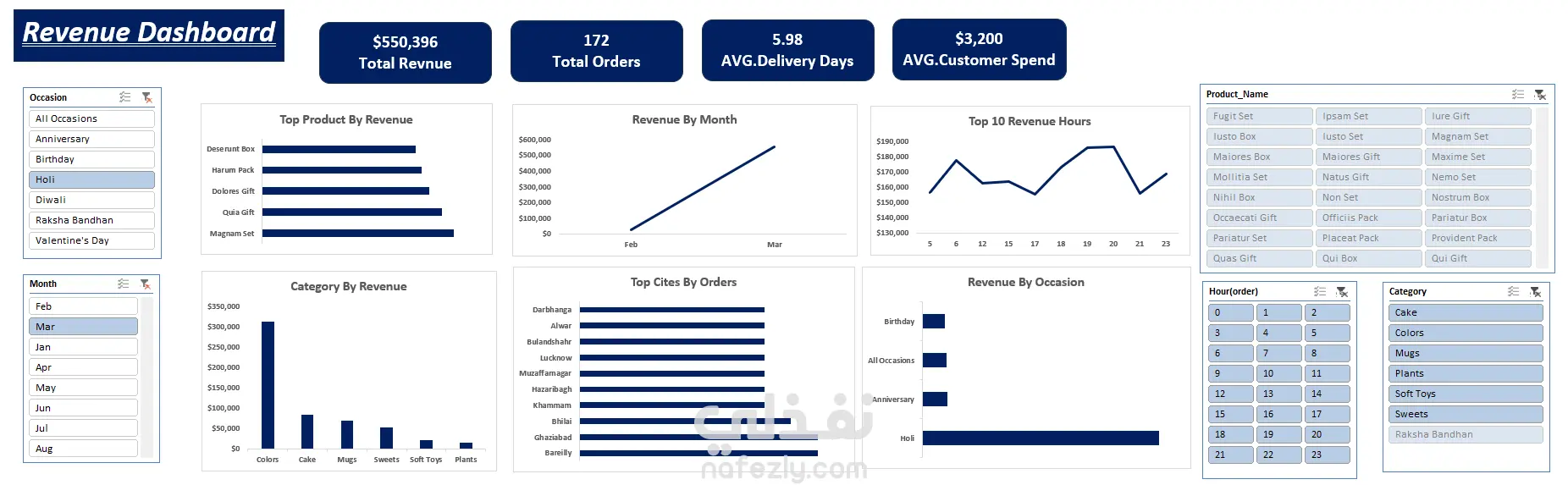The width and height of the screenshot is (1568, 485).
Task: Select Officiis Pack product
Action: coord(1368,218)
